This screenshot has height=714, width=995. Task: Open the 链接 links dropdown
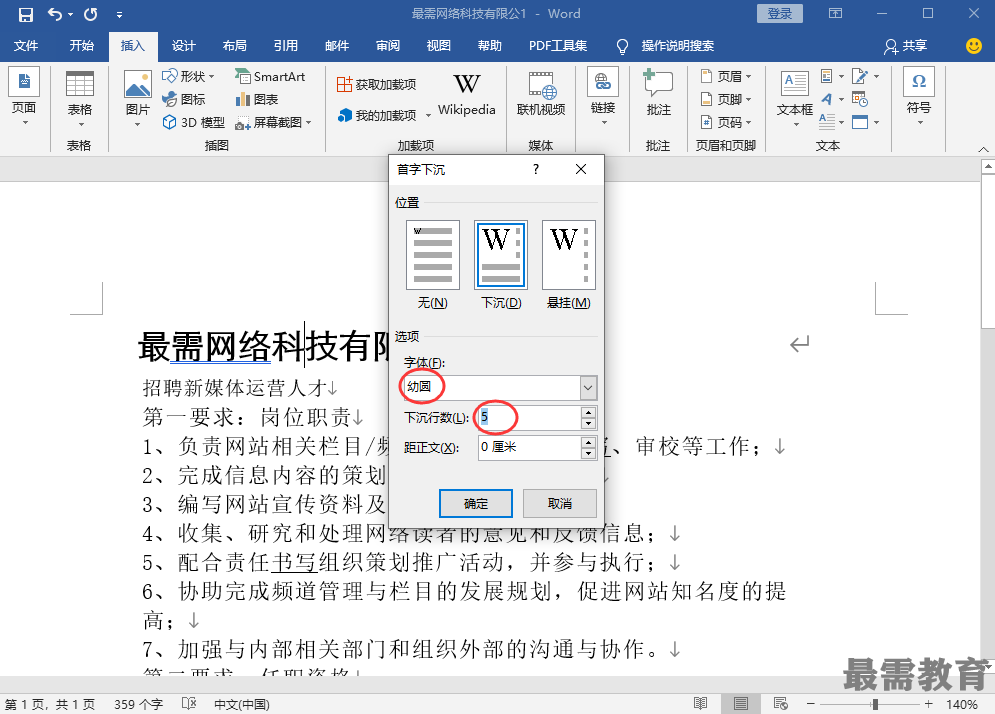[603, 96]
